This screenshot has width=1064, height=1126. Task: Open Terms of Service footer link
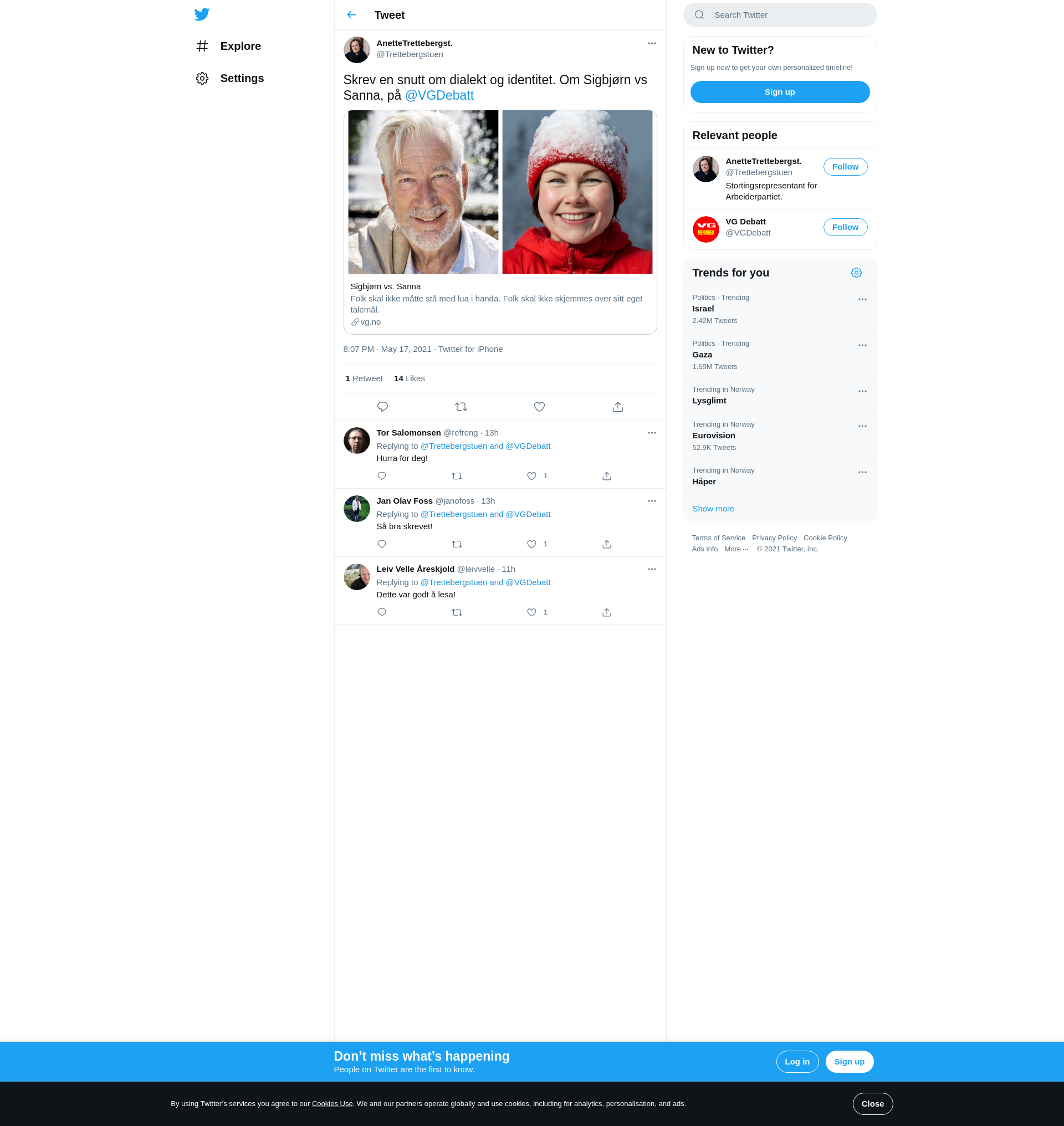click(718, 538)
